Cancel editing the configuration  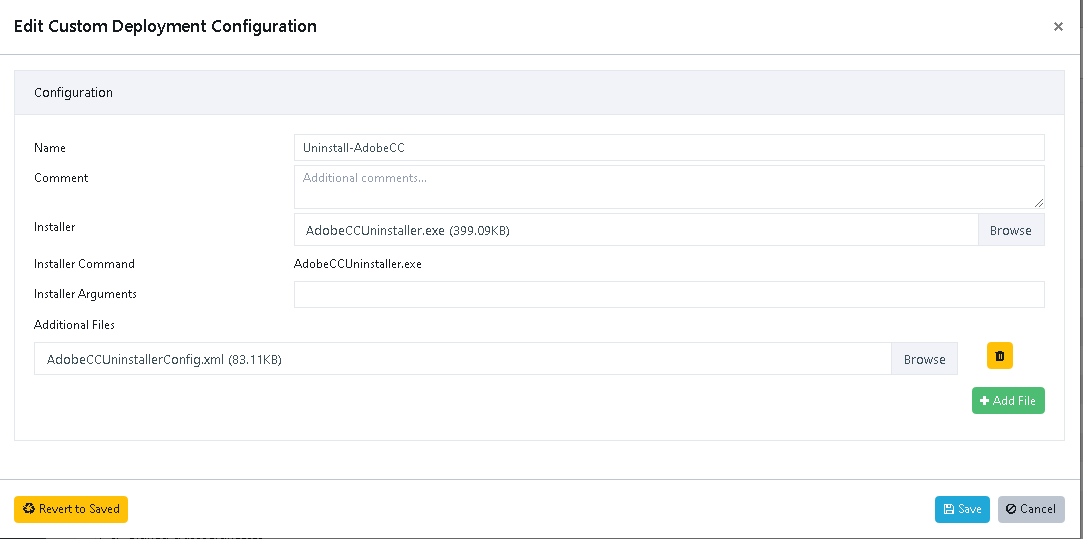click(1031, 509)
